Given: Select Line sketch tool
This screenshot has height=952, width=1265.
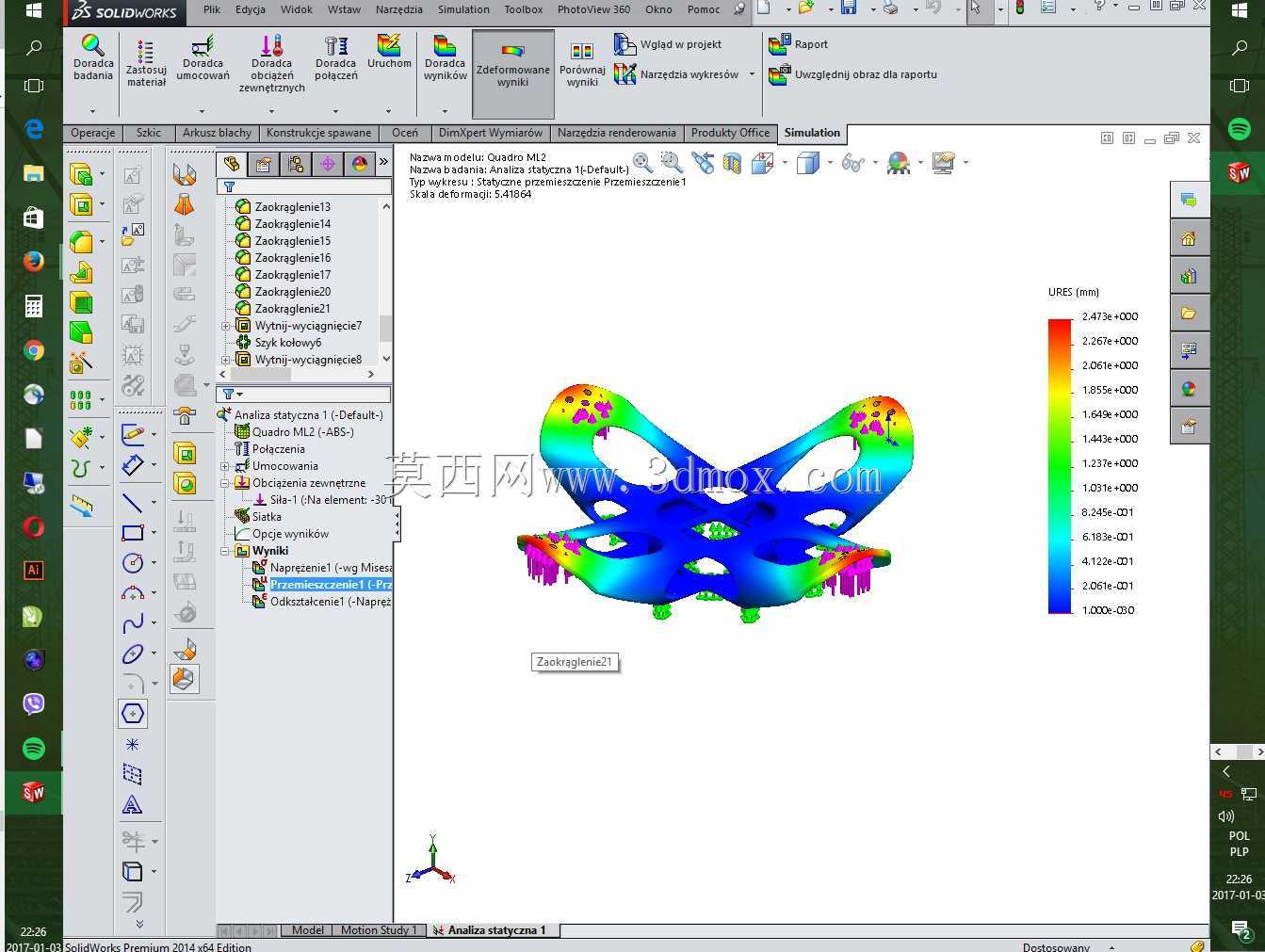Looking at the screenshot, I should [133, 503].
